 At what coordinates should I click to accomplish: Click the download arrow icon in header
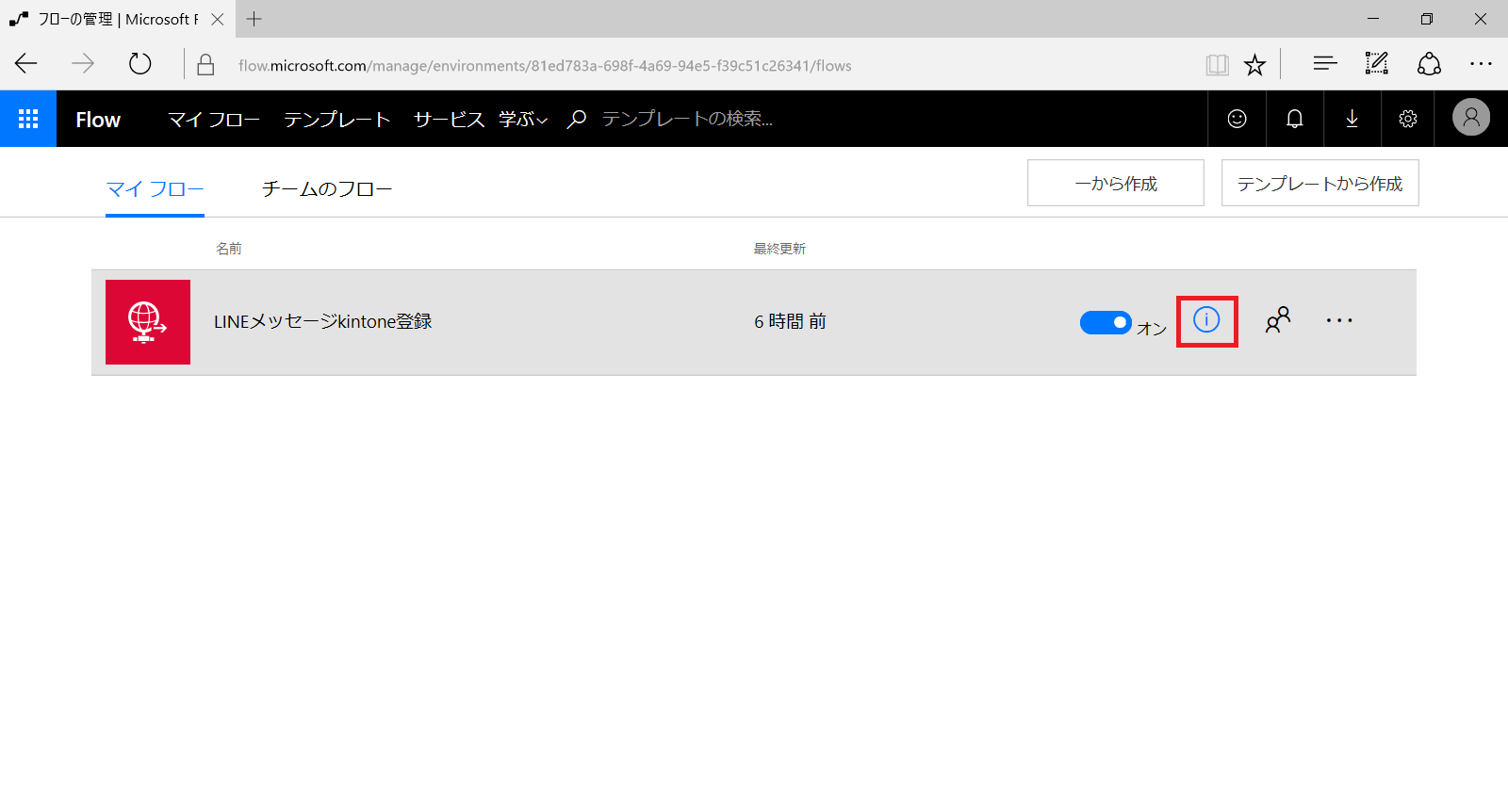pyautogui.click(x=1352, y=119)
